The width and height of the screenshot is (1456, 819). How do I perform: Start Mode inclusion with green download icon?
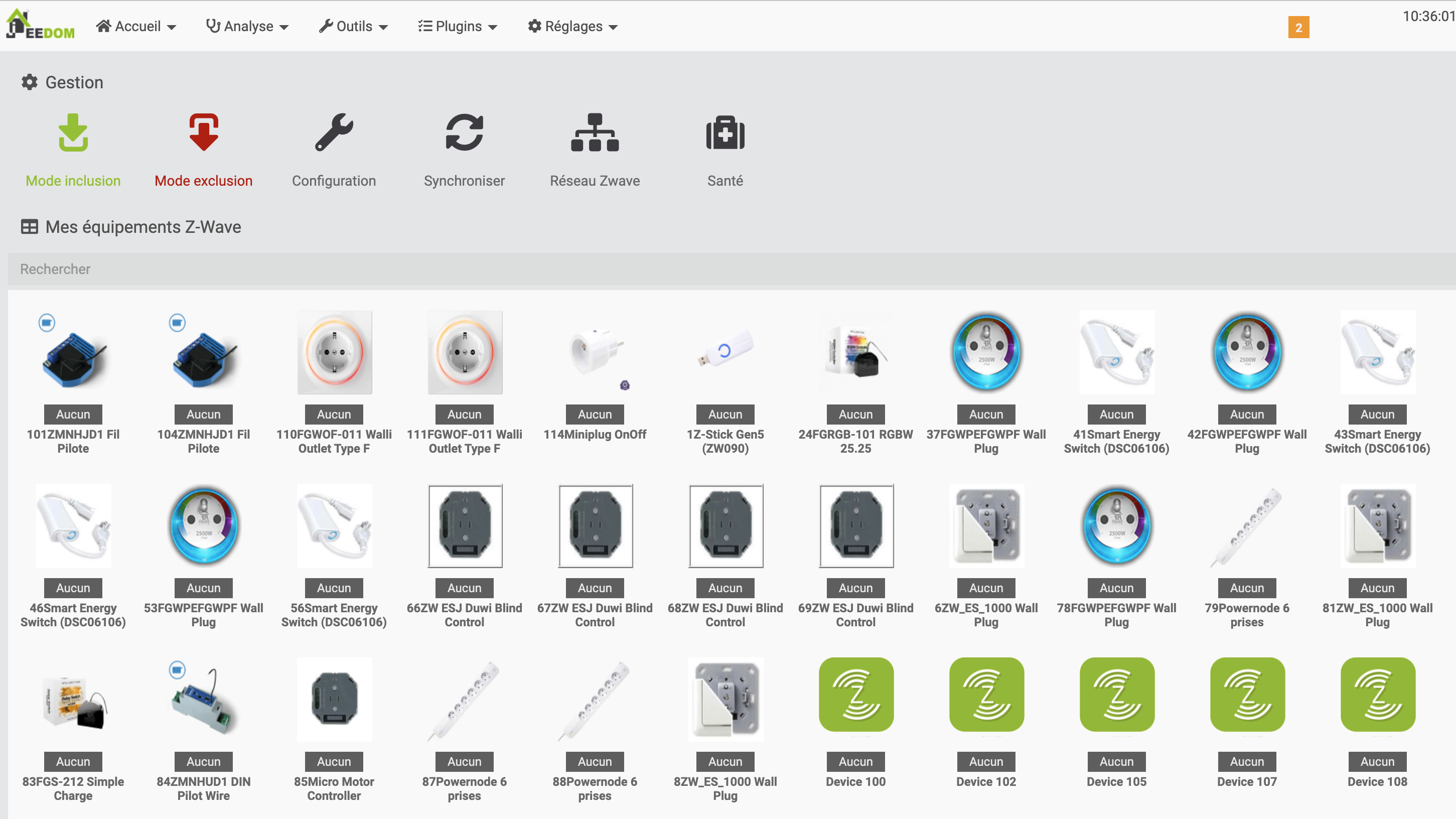point(73,132)
